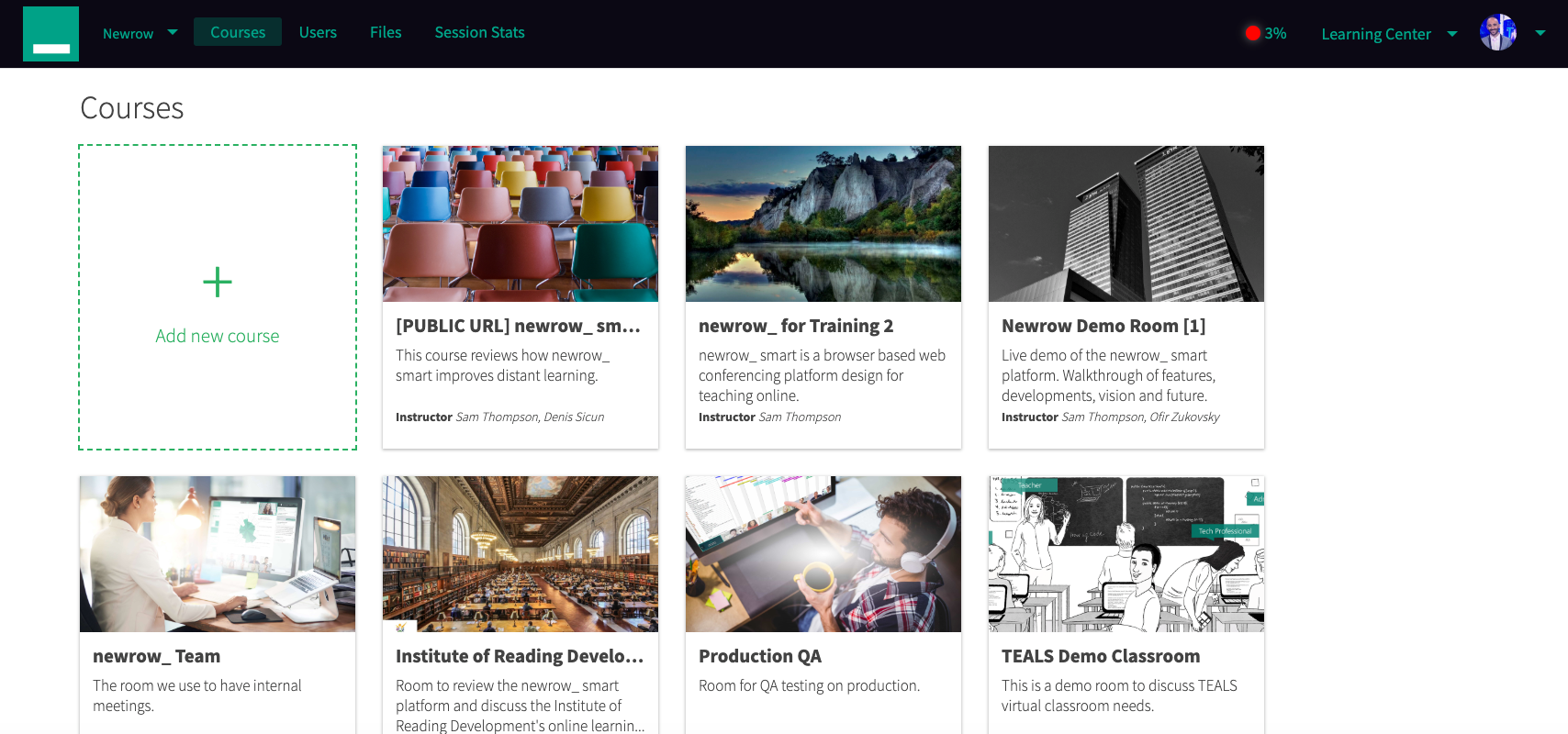1568x734 pixels.
Task: Open the Learning Center menu
Action: pyautogui.click(x=1376, y=34)
